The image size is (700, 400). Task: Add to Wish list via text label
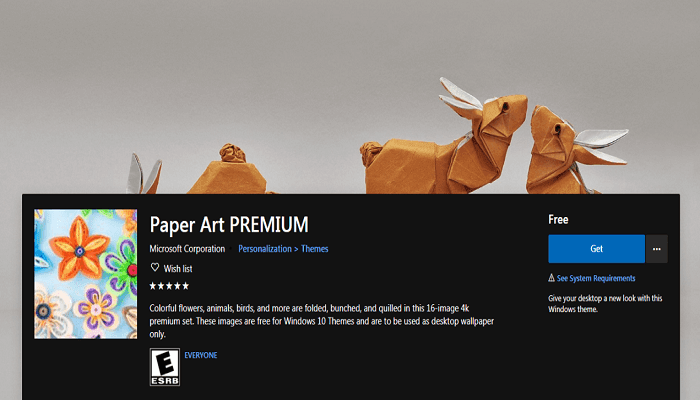(x=178, y=269)
